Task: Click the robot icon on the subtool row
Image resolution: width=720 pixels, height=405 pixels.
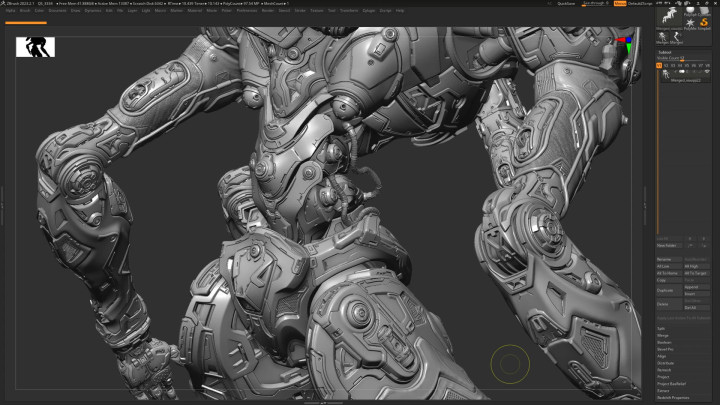Action: tap(665, 74)
